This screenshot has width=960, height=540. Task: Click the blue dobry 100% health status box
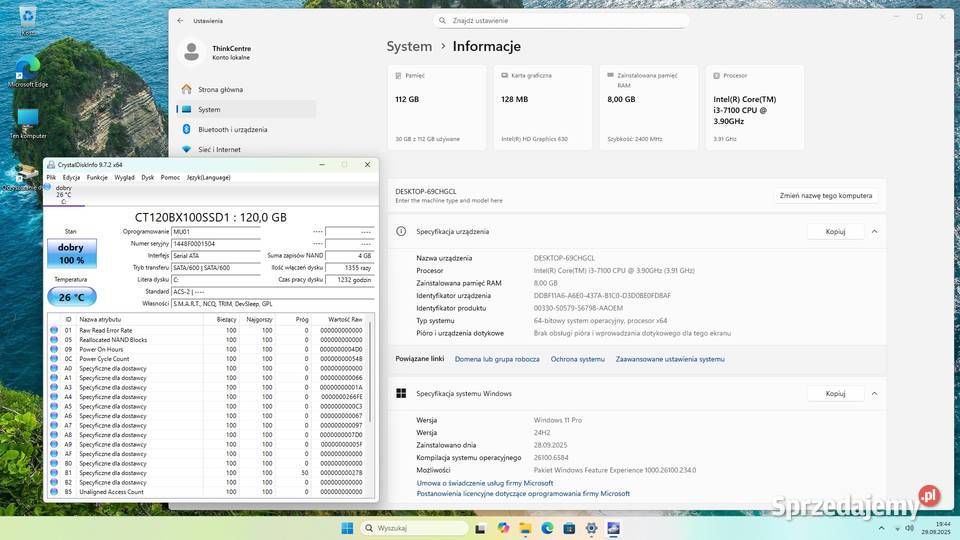pos(72,253)
